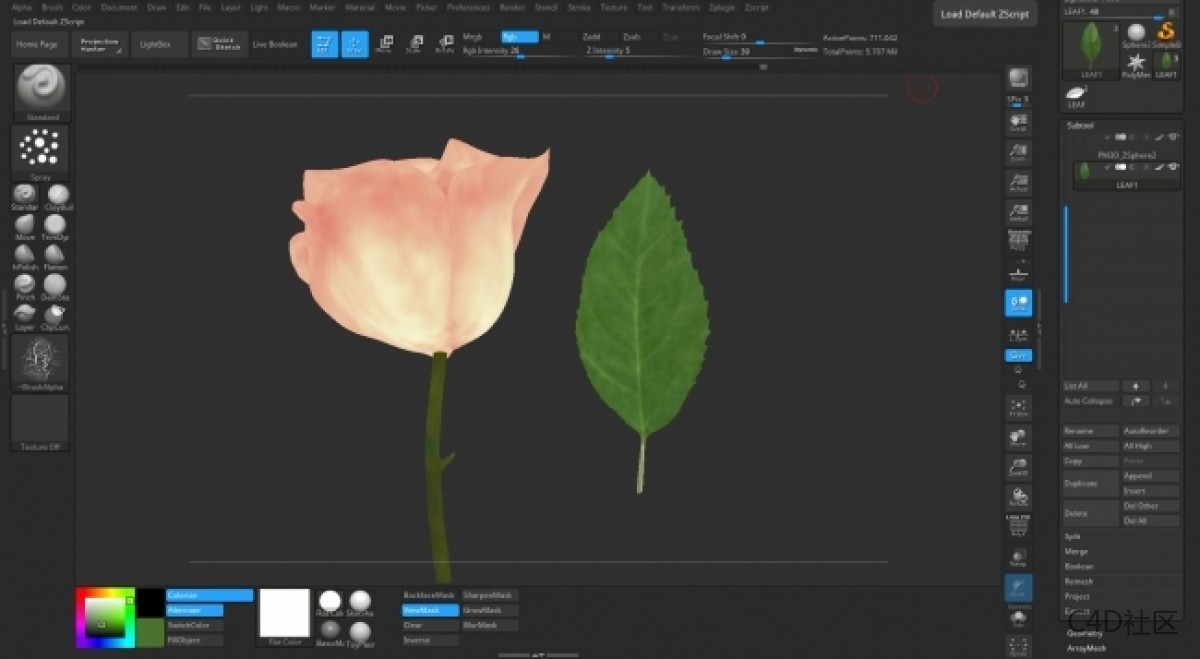Click the BPR render icon
1200x659 pixels.
[x=1018, y=79]
